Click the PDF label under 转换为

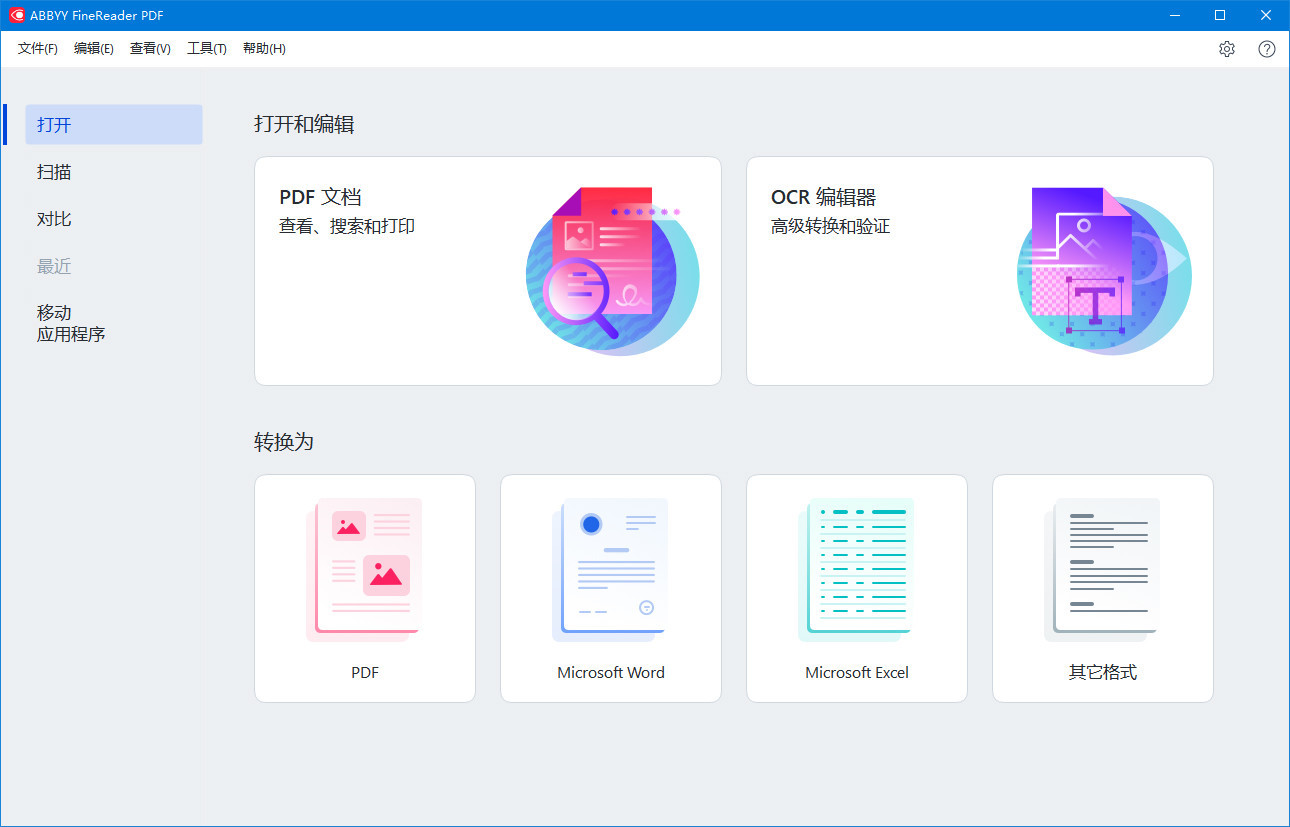click(x=365, y=673)
